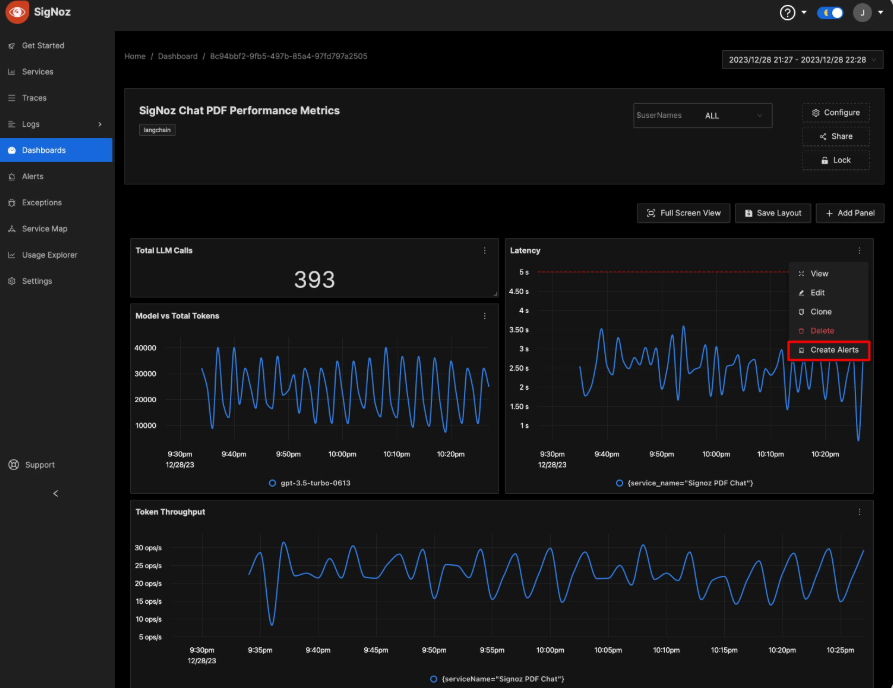Click the Dashboard breadcrumb link
Viewport: 893px width, 688px height.
point(176,56)
